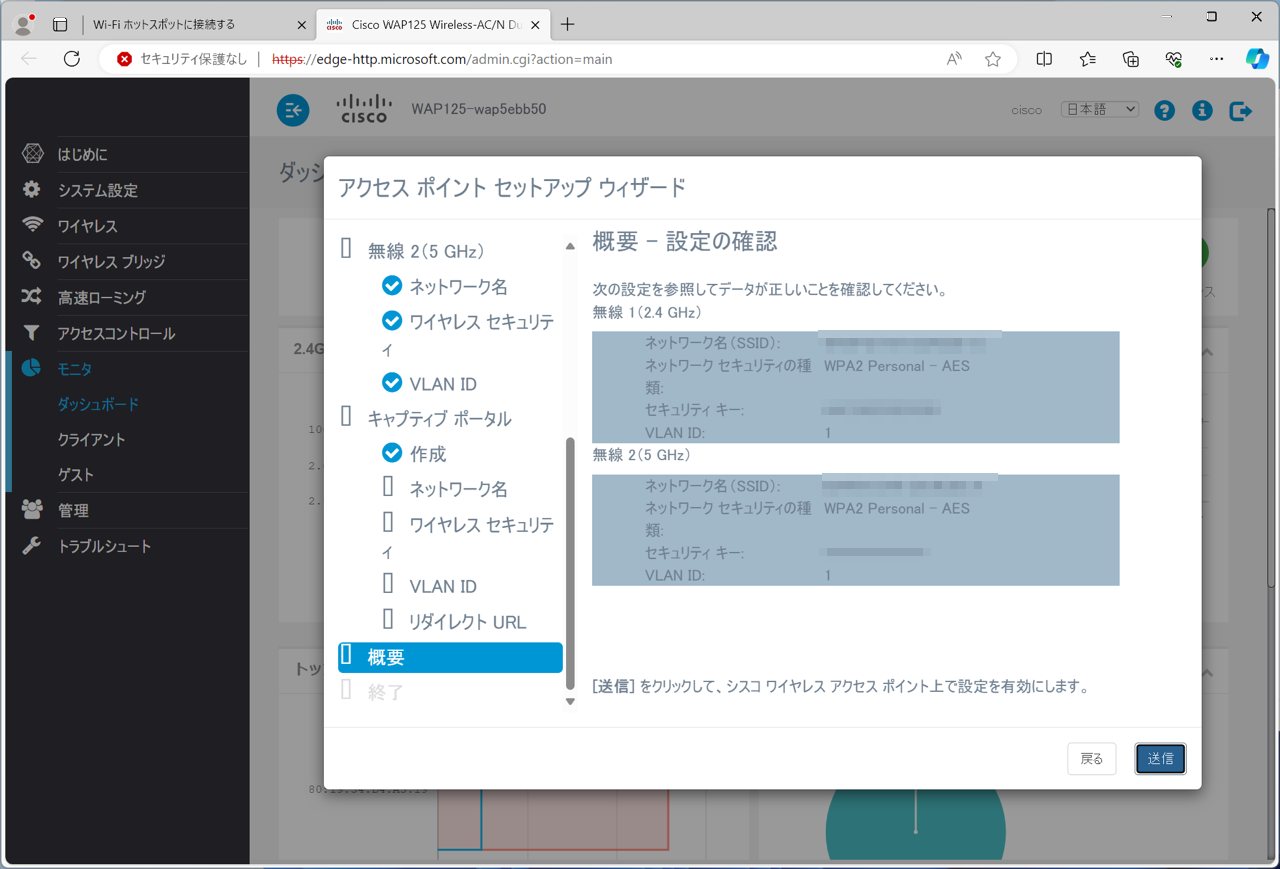Click the トラブルシュート wrench icon
This screenshot has width=1280, height=869.
tap(32, 546)
